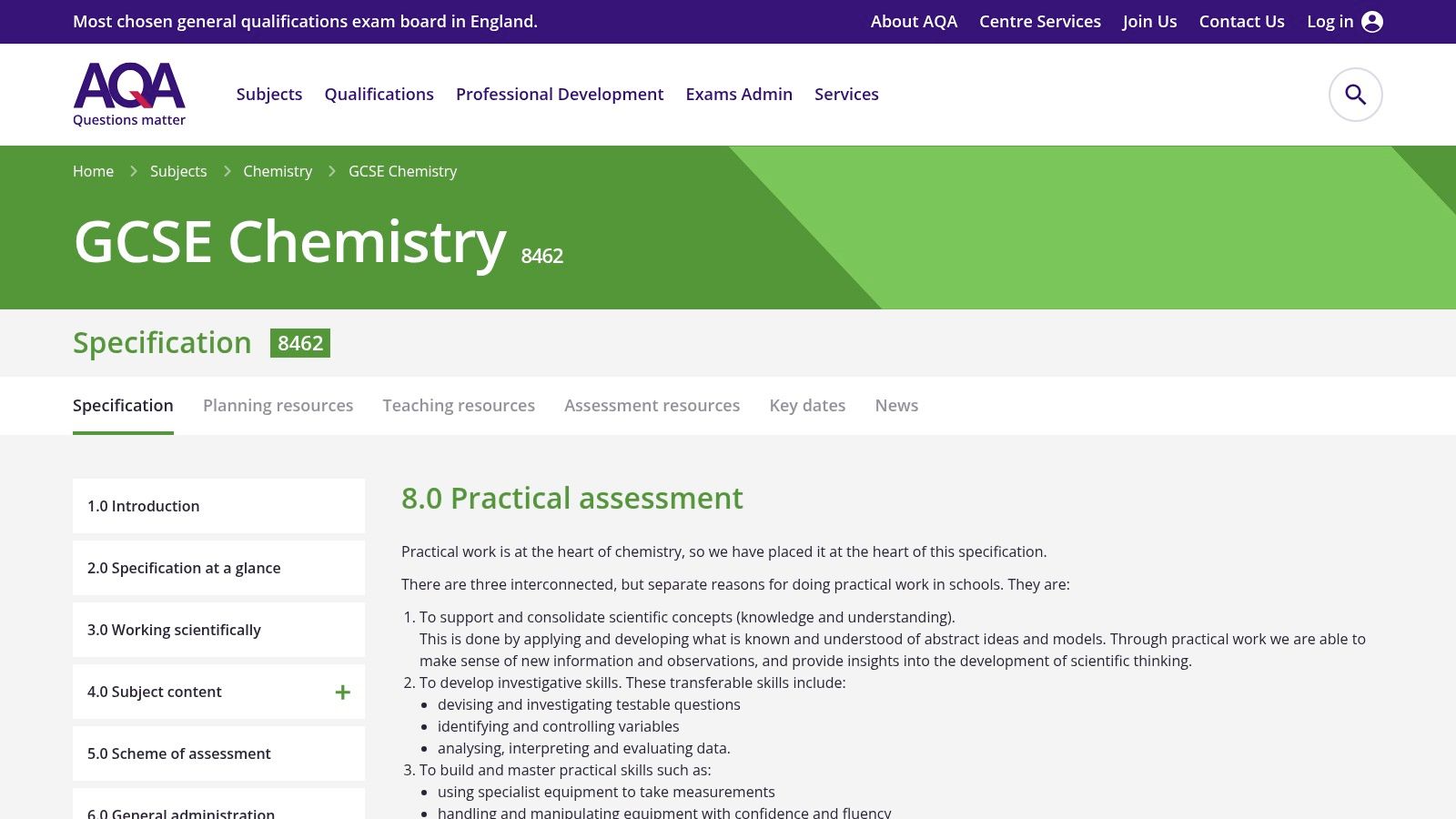This screenshot has height=819, width=1456.
Task: Open 1.0 Introduction section
Action: tap(218, 506)
